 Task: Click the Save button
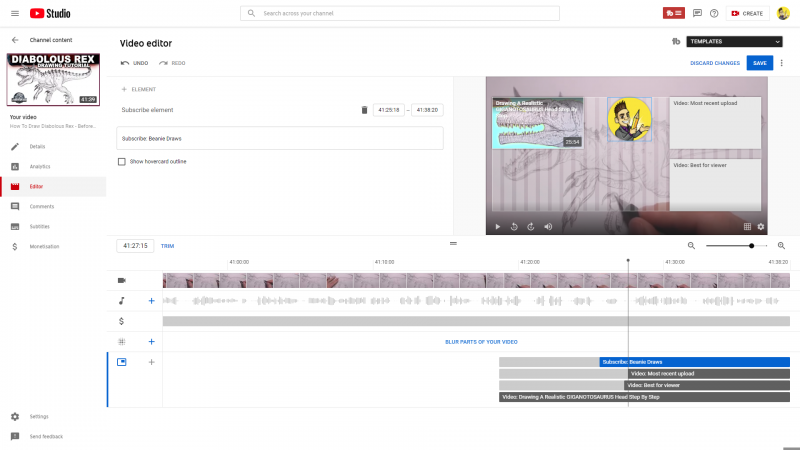pos(760,63)
